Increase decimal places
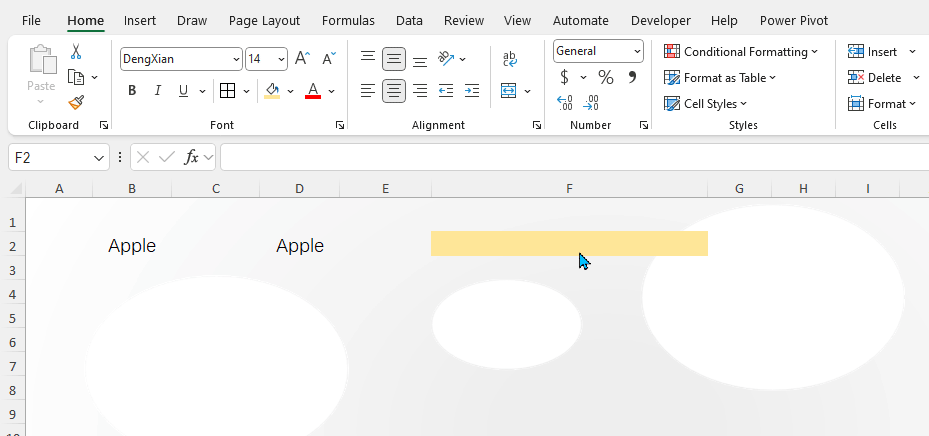Viewport: 929px width, 436px height. coord(565,103)
